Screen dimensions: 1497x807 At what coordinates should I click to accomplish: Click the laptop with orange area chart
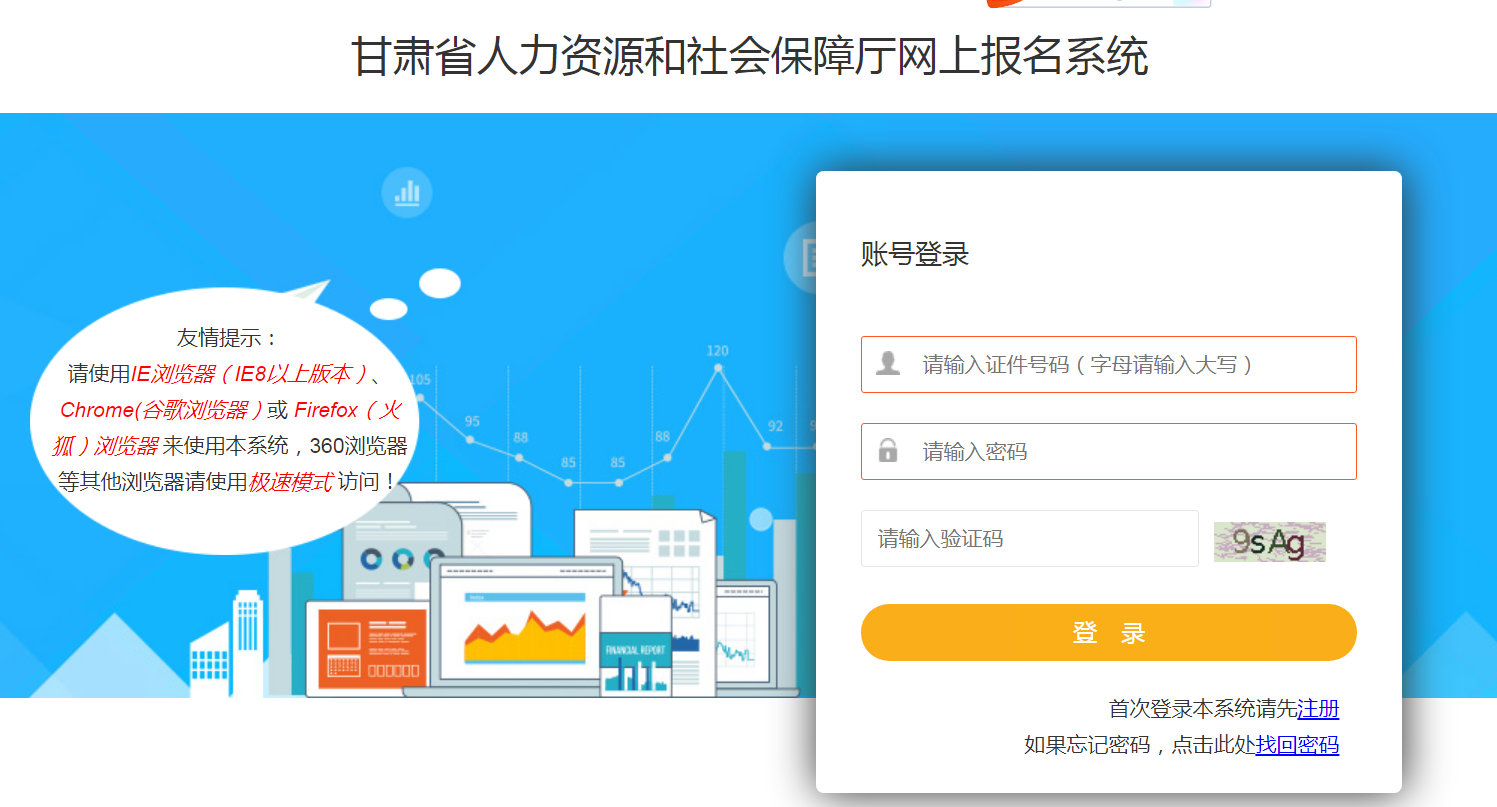[526, 625]
